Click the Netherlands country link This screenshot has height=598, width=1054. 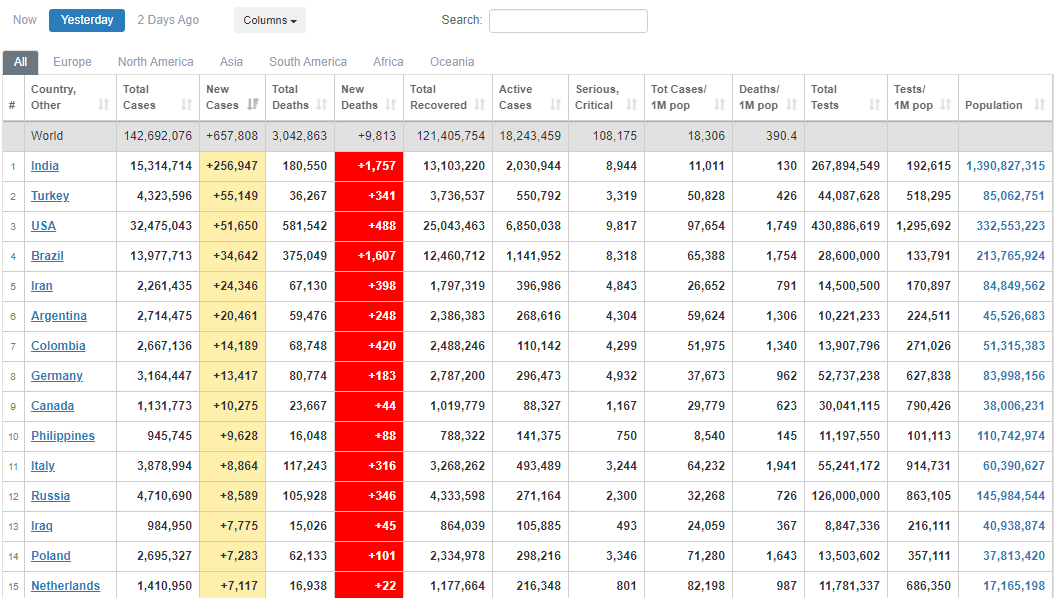coord(65,586)
